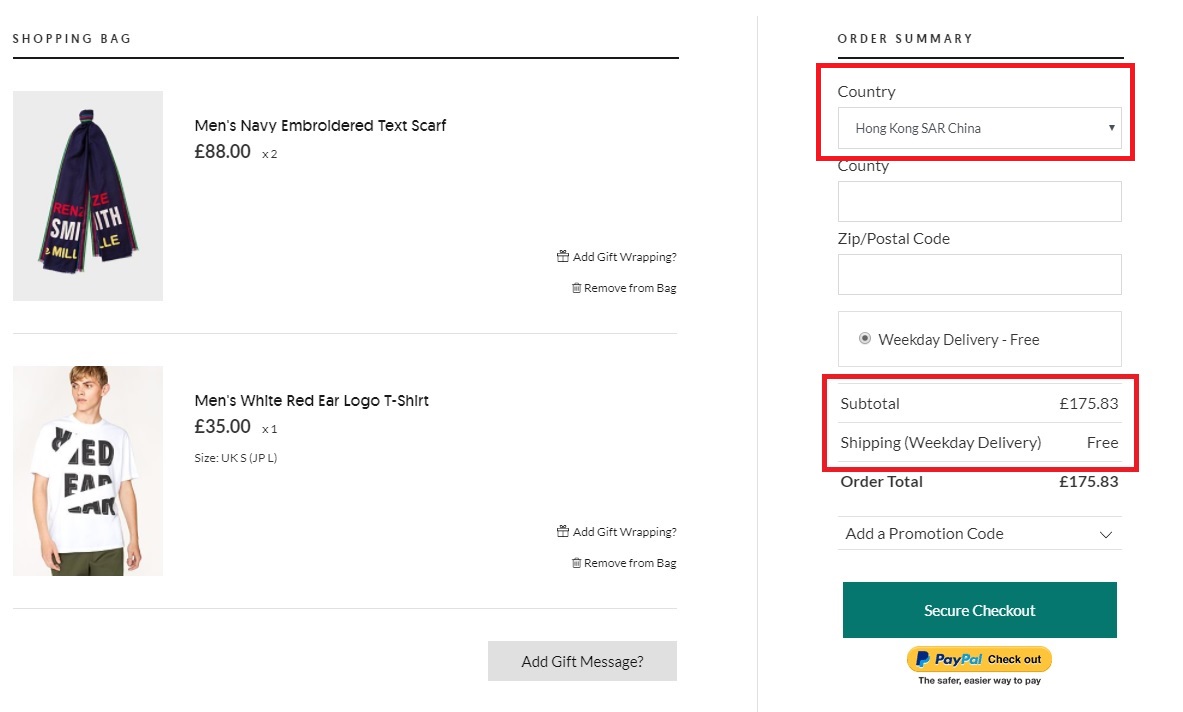
Task: Click the gift icon beside the scarf's gift wrapping
Action: click(563, 256)
